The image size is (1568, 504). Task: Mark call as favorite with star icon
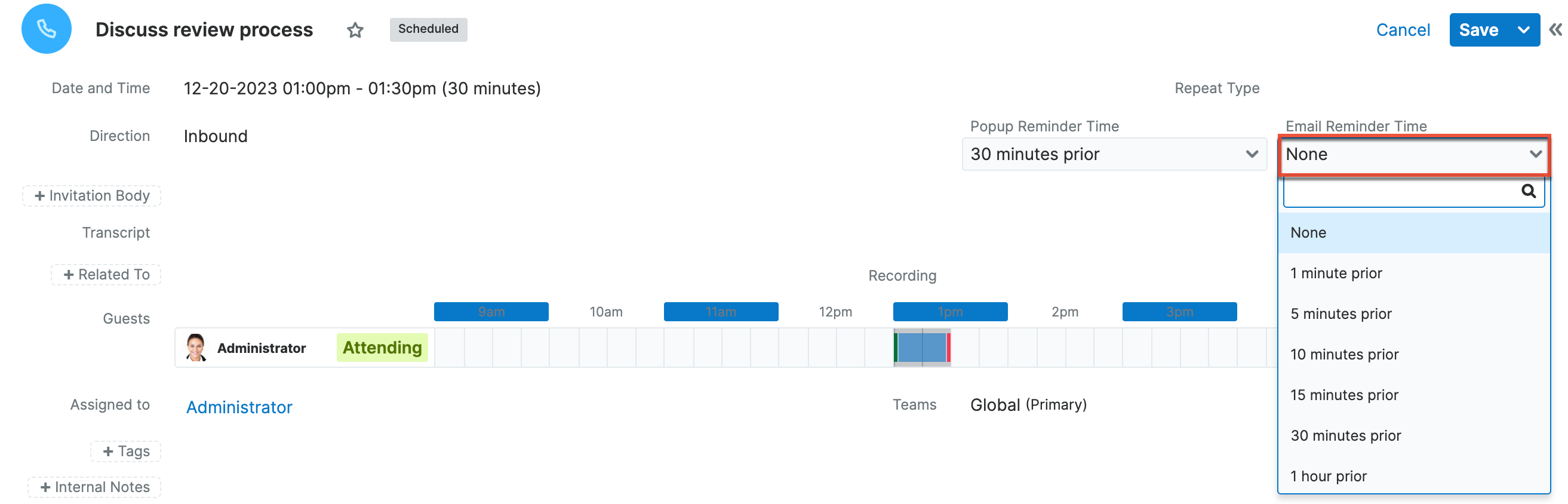pos(355,30)
